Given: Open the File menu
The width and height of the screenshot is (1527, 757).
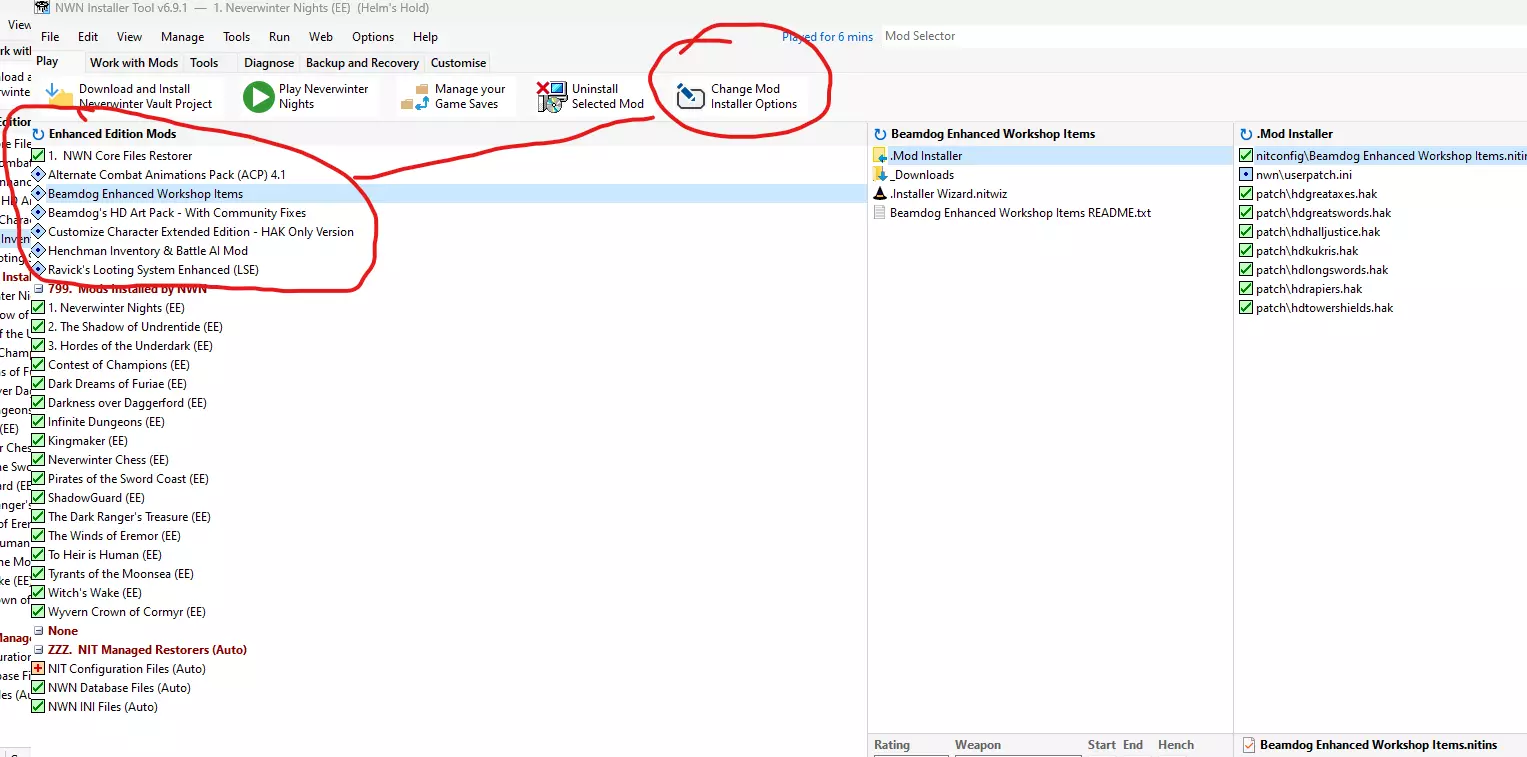Looking at the screenshot, I should click(x=50, y=37).
